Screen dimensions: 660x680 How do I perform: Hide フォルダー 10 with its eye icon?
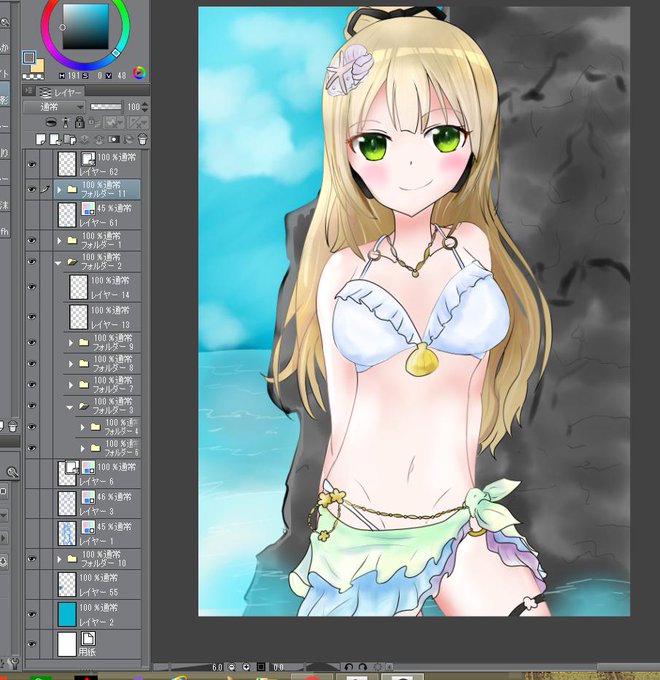(x=32, y=559)
